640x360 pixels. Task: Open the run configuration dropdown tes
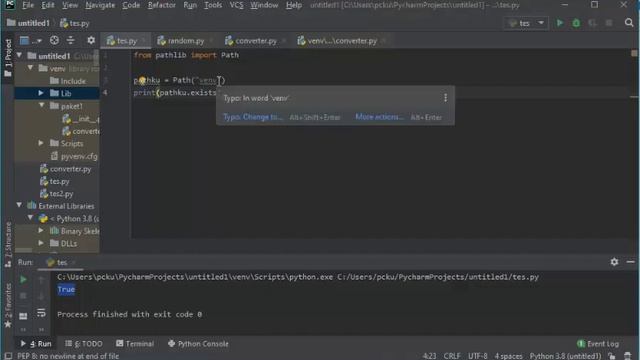pos(527,23)
